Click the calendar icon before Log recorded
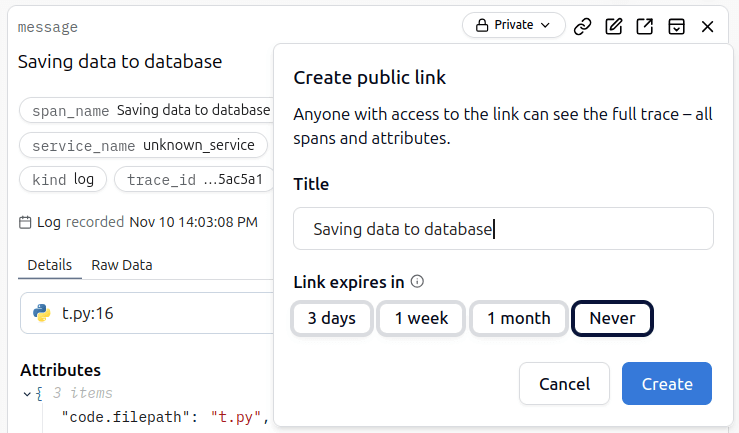739x433 pixels. (25, 222)
